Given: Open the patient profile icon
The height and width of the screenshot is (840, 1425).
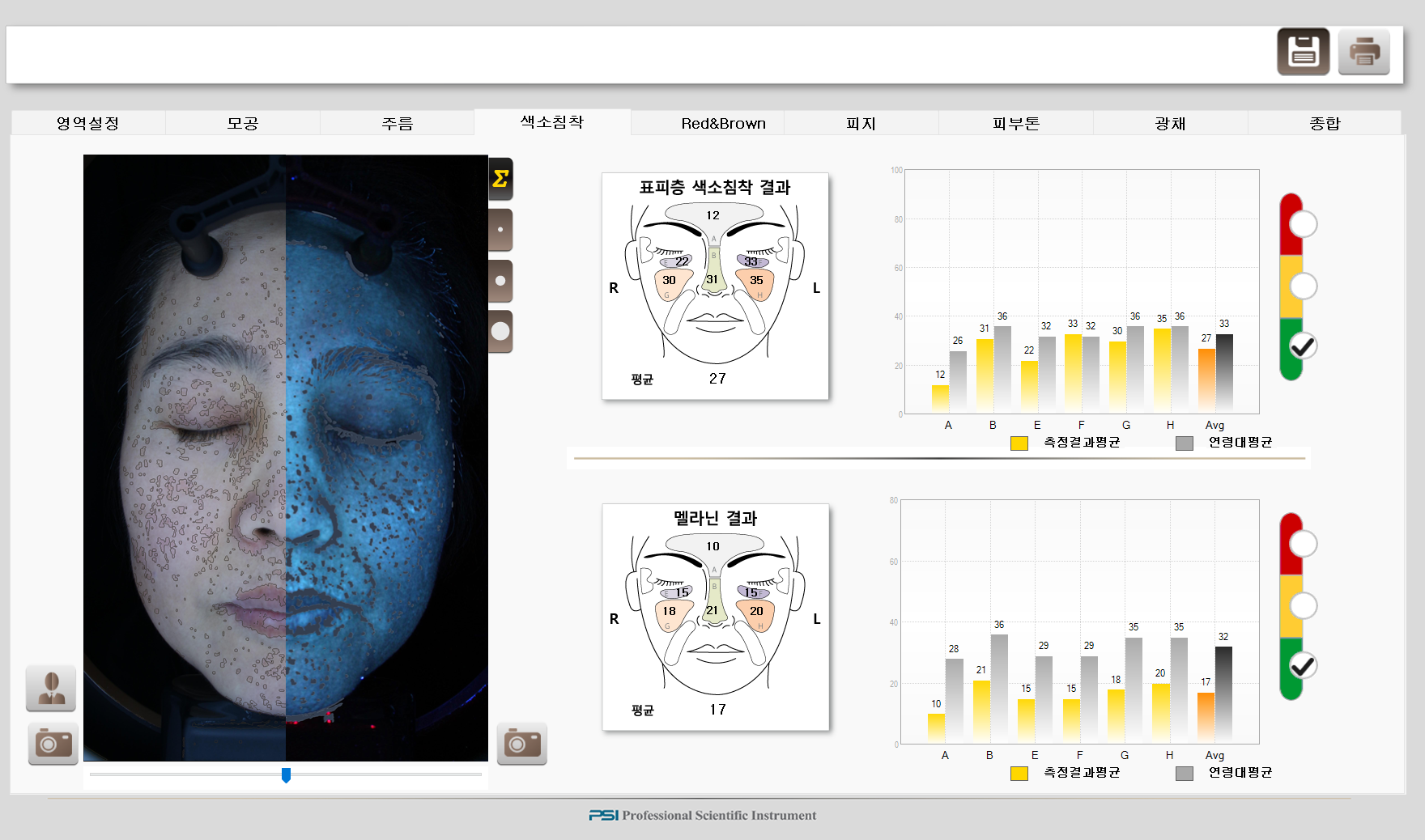Looking at the screenshot, I should 51,688.
